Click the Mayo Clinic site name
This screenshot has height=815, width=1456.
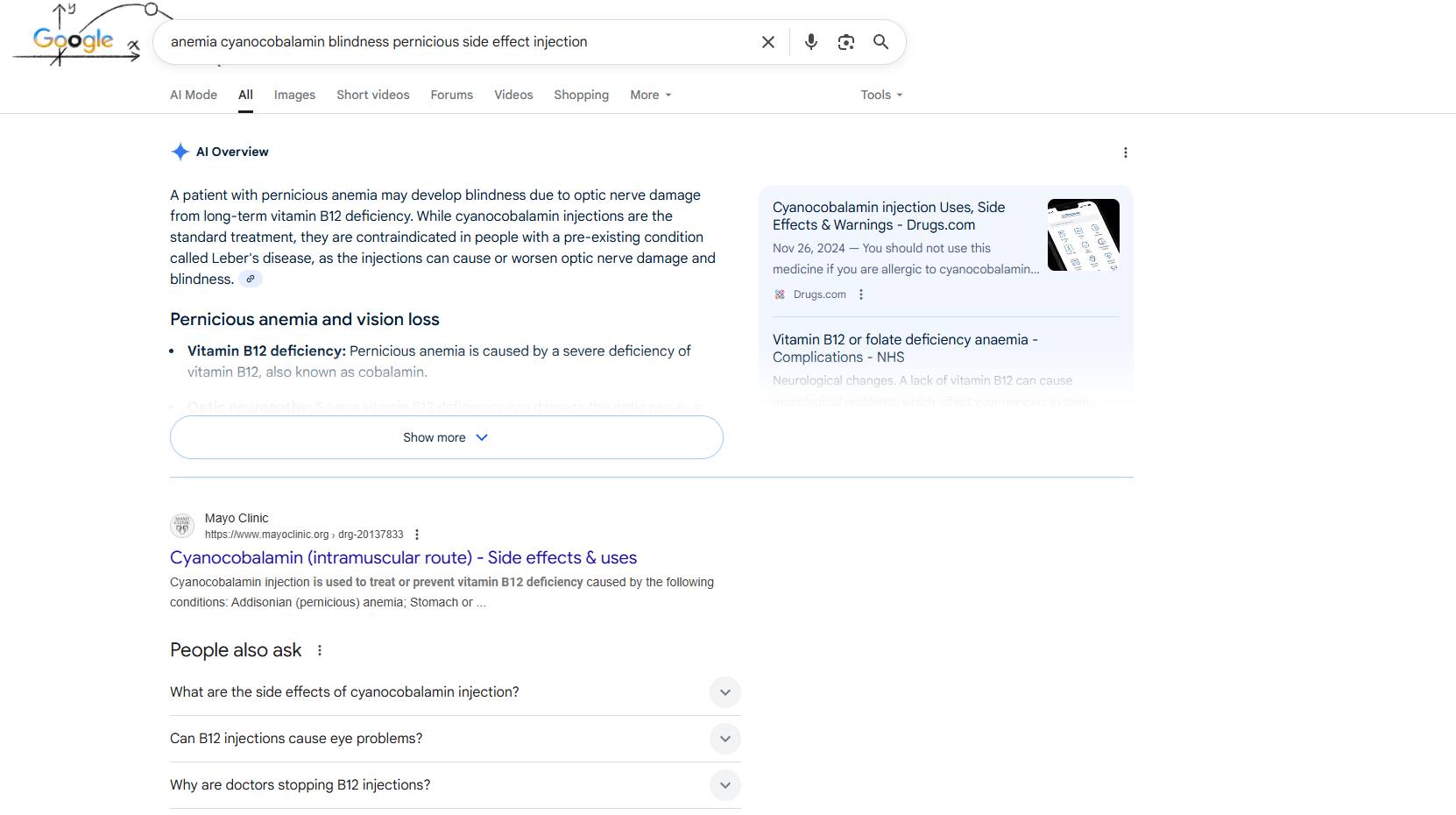237,518
